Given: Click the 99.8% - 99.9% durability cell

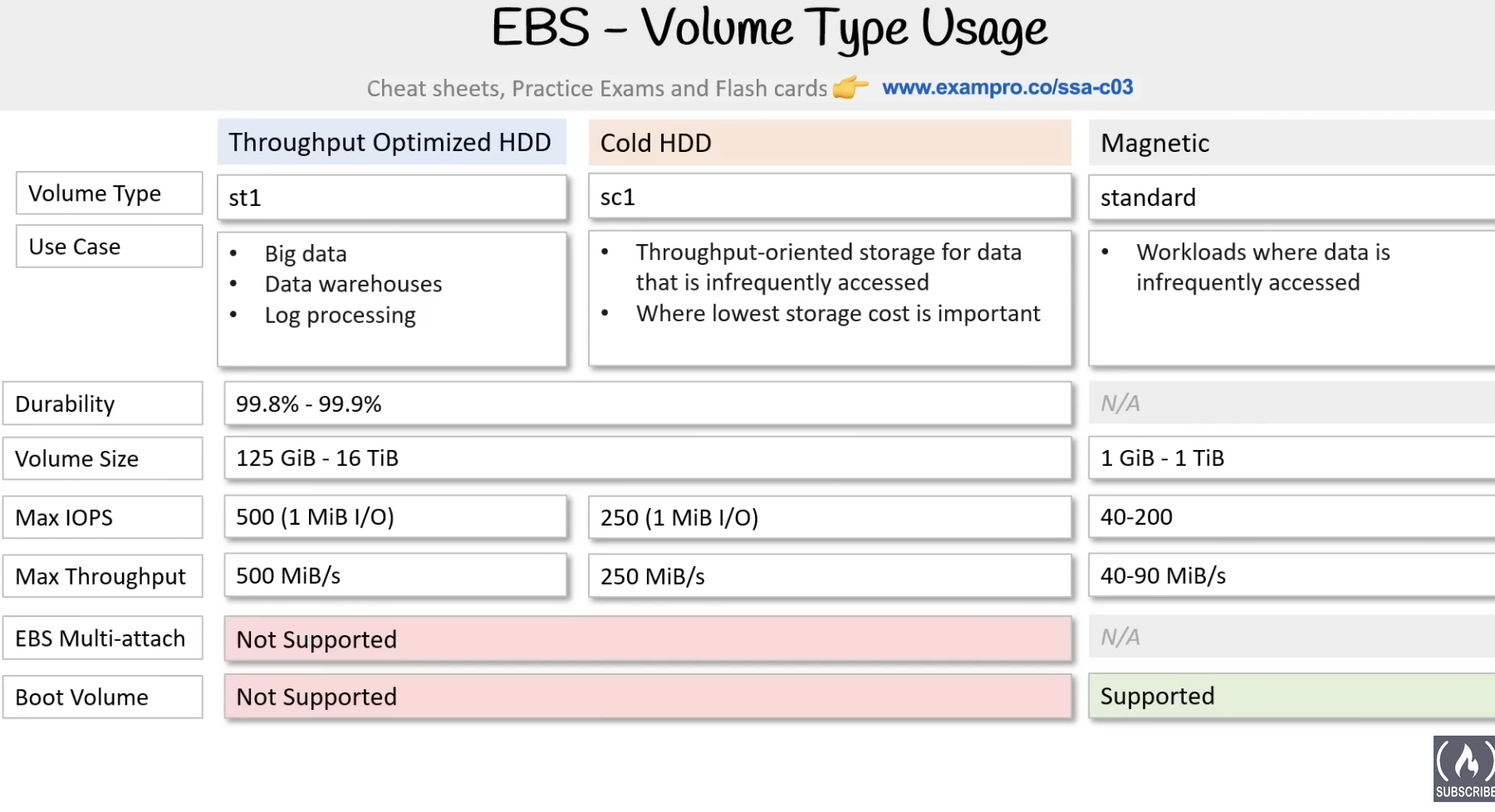Looking at the screenshot, I should (x=647, y=404).
